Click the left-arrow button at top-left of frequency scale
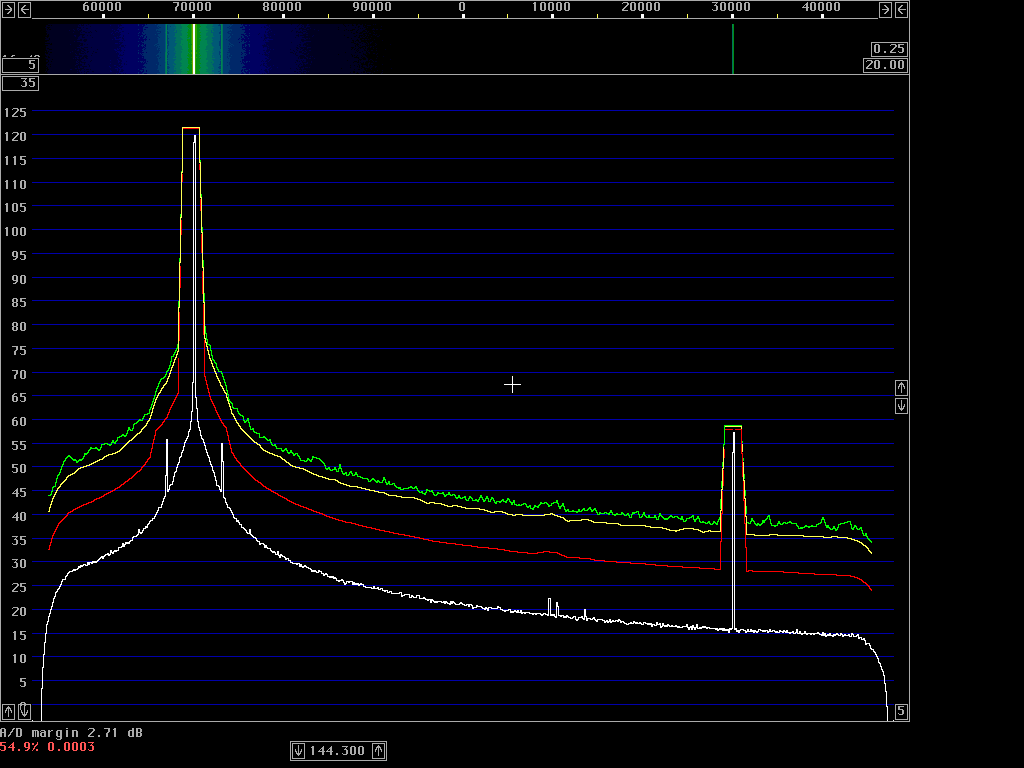The height and width of the screenshot is (768, 1024). [x=24, y=10]
